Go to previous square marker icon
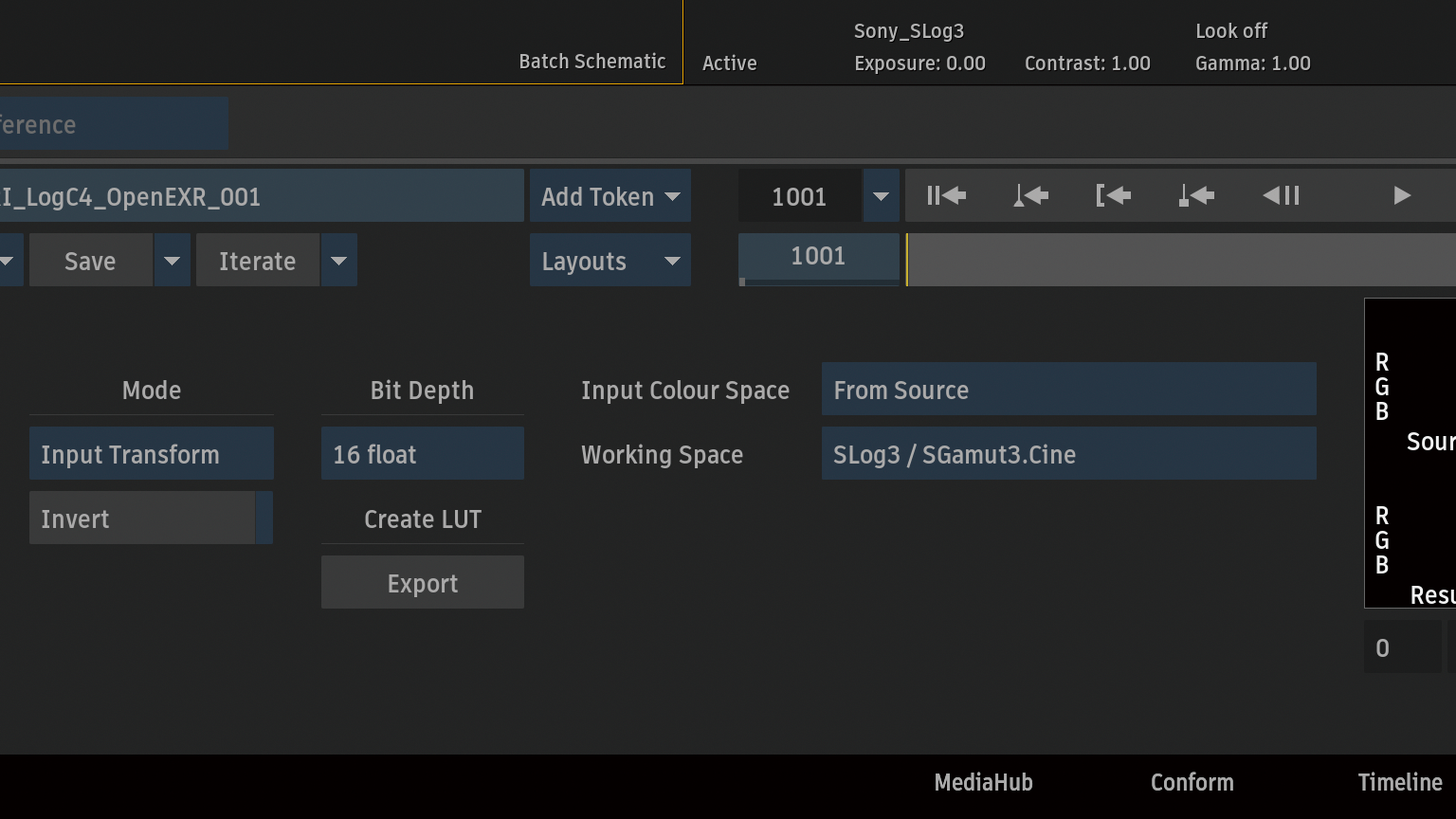The height and width of the screenshot is (819, 1456). (x=1196, y=196)
